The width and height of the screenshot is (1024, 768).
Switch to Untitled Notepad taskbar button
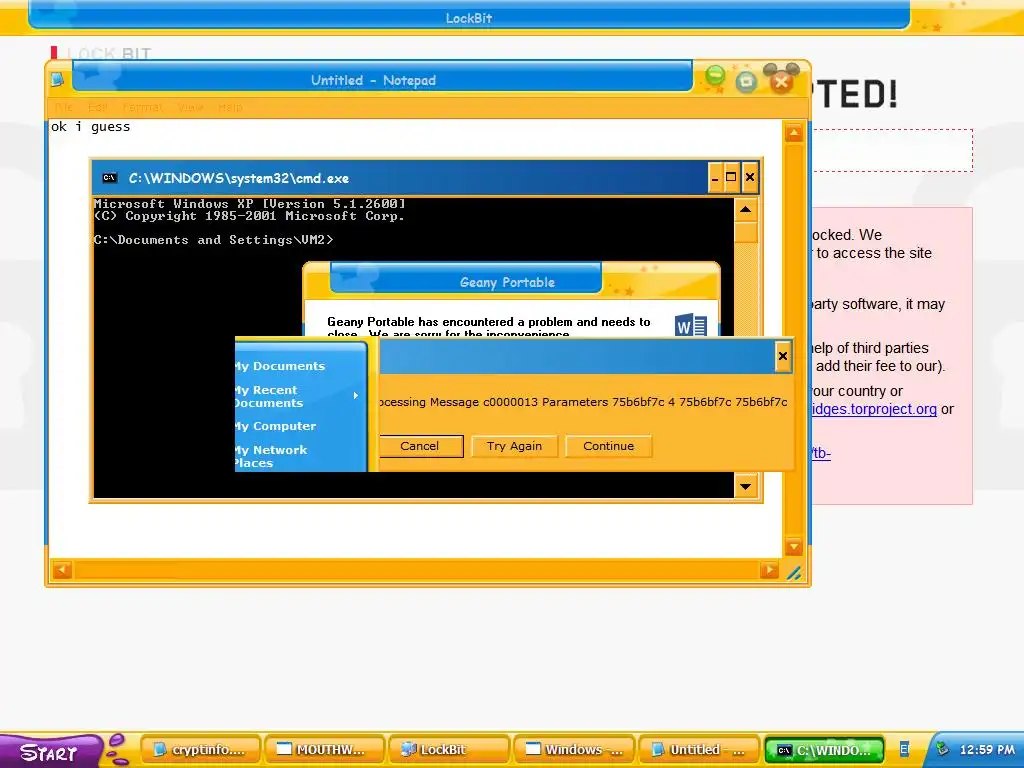coord(697,750)
